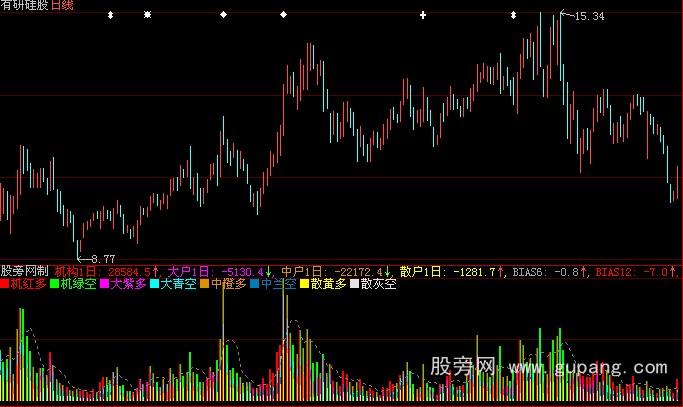
Task: Click the 散户1日 value -1281.7
Action: (474, 272)
